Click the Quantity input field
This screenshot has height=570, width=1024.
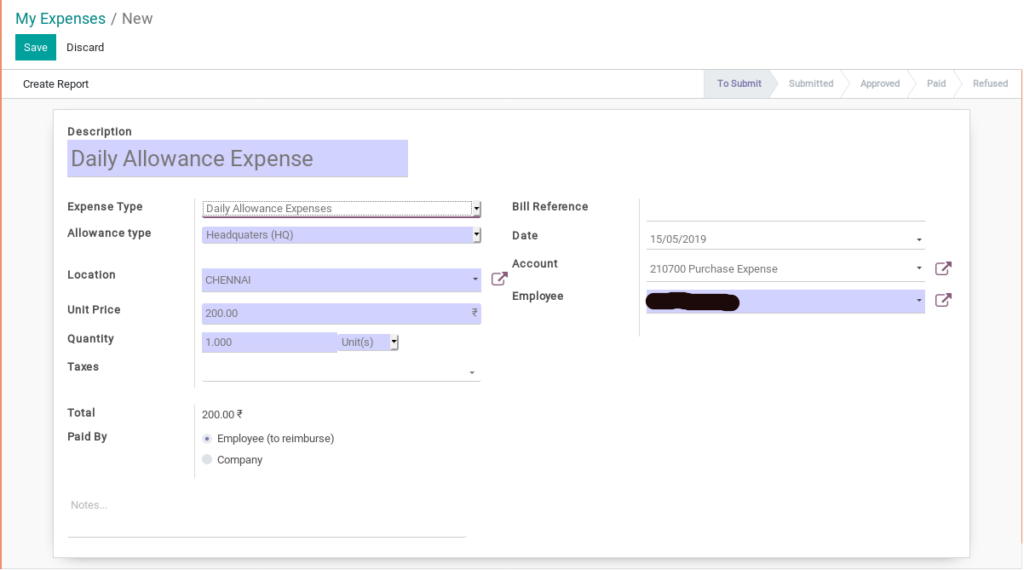(269, 342)
